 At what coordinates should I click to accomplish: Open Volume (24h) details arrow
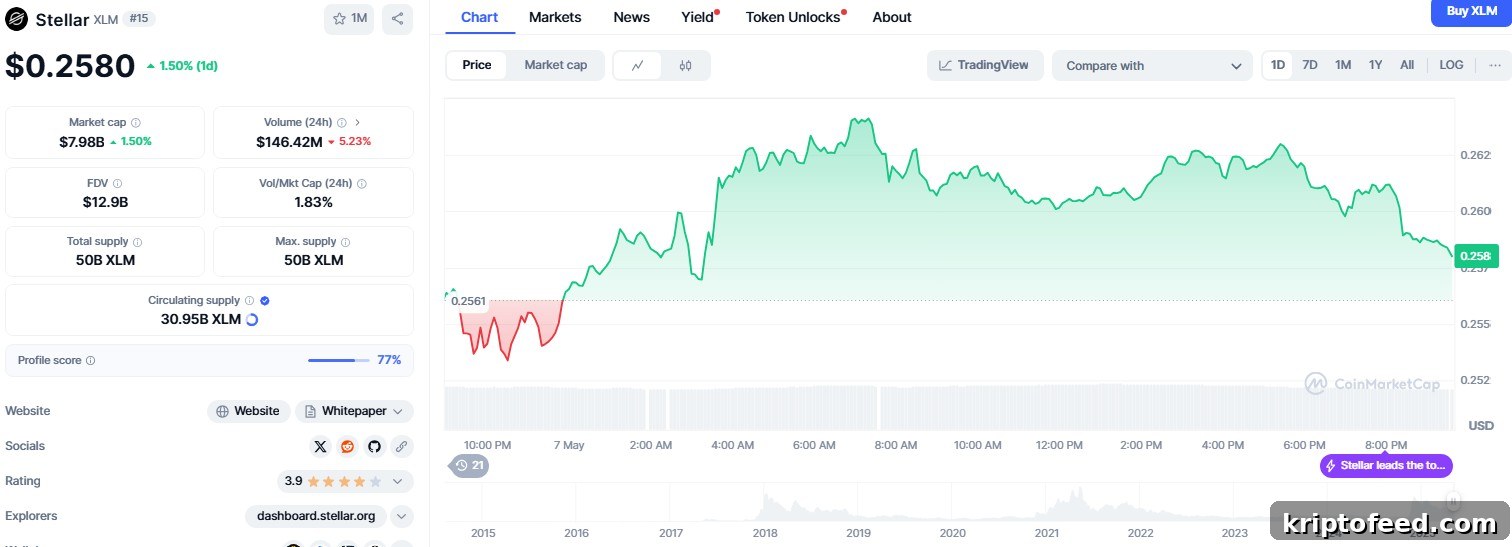[358, 122]
